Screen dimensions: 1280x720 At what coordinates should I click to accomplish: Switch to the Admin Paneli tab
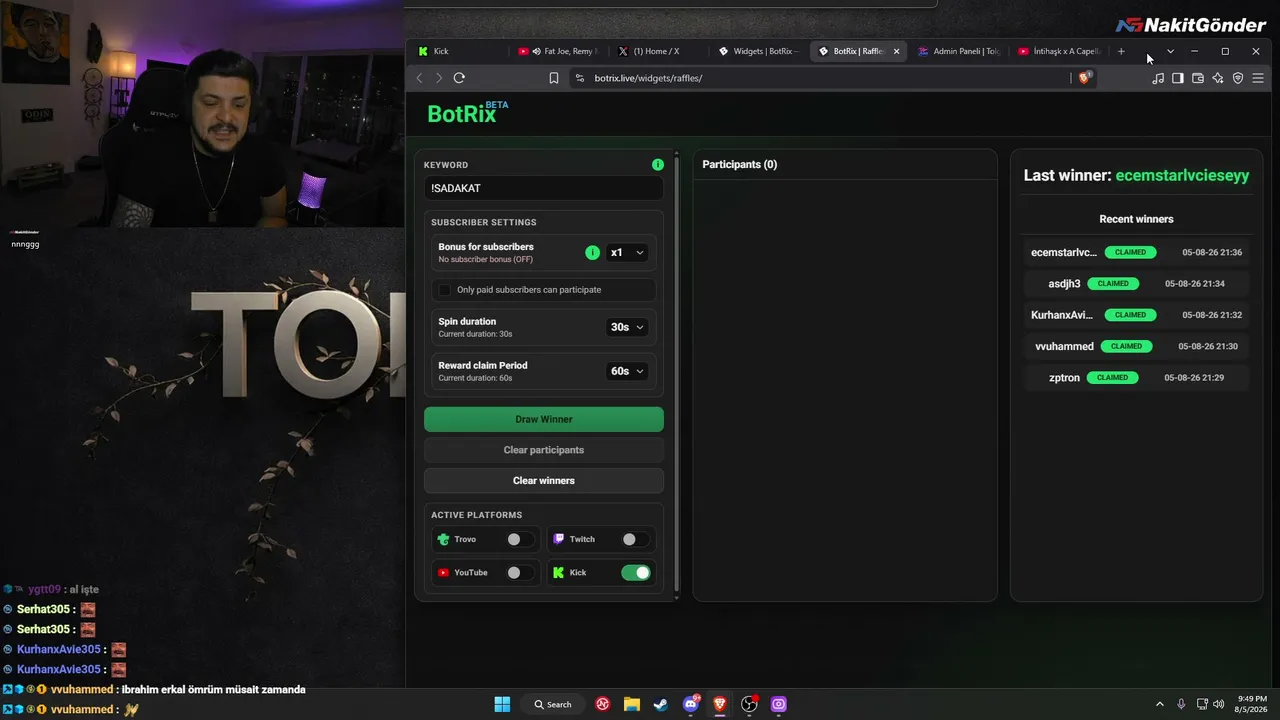pos(960,51)
